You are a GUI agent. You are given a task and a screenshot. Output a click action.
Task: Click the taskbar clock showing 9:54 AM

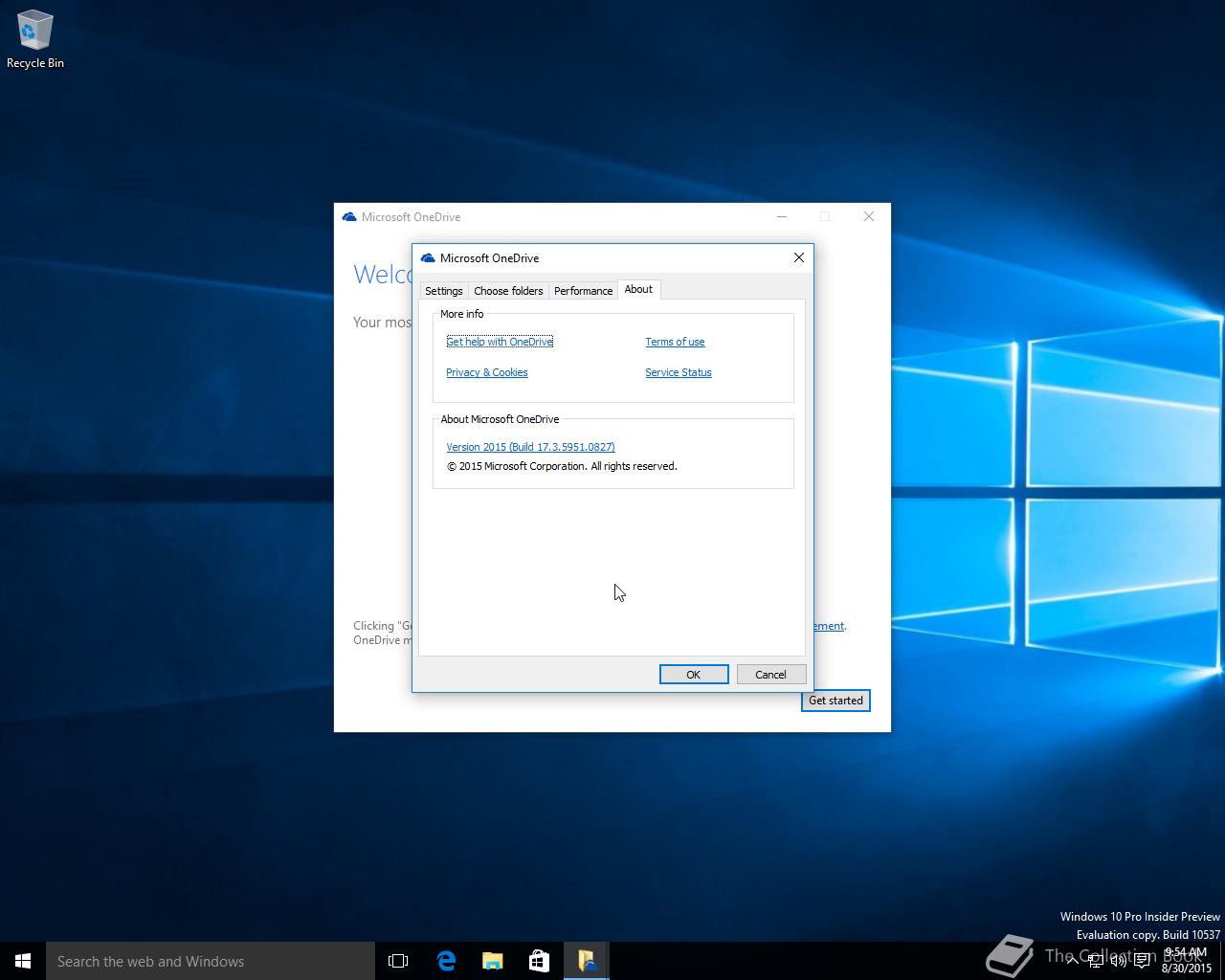1187,961
